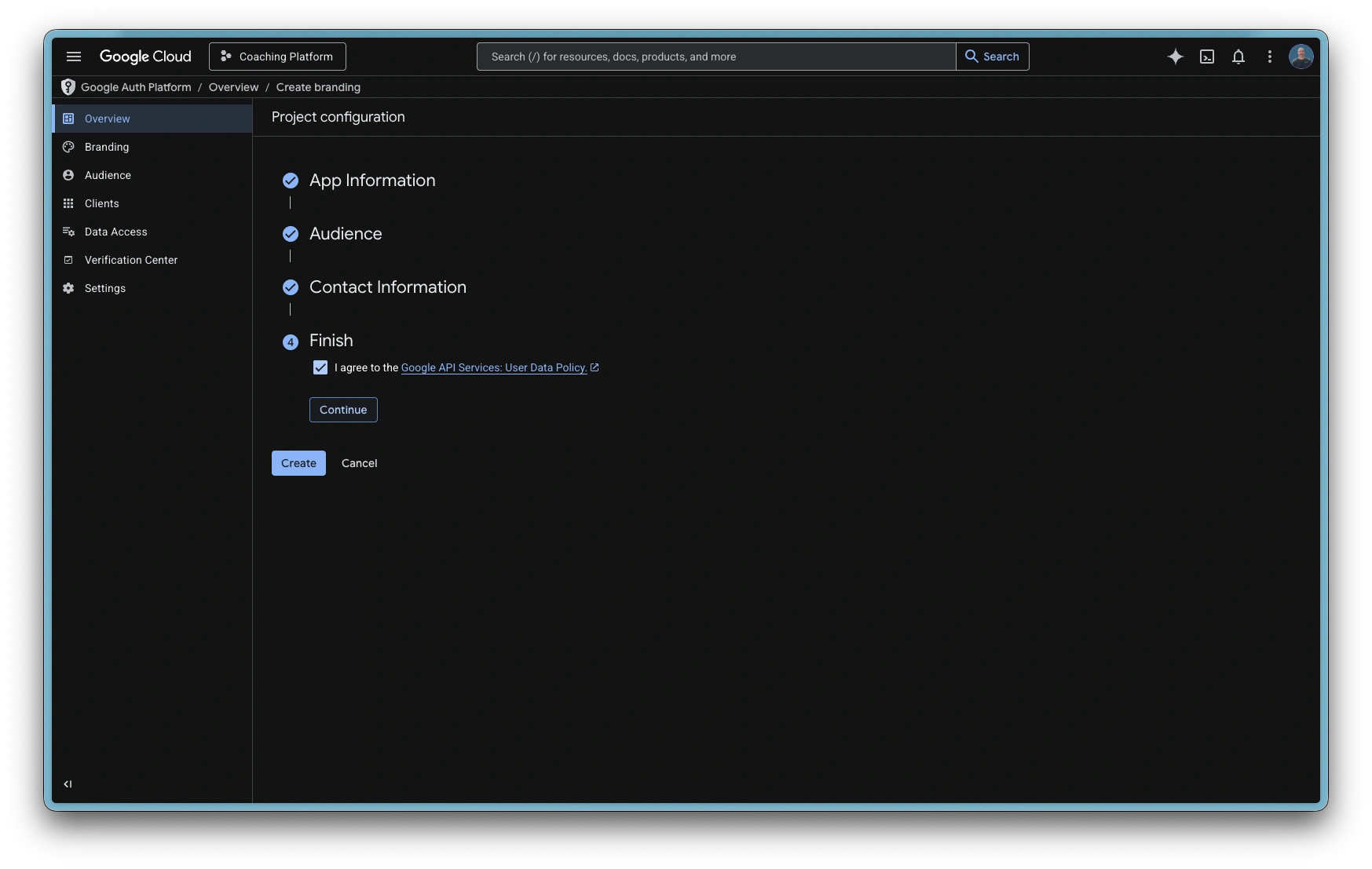Expand the Contact Information step
This screenshot has width=1372, height=869.
pyautogui.click(x=387, y=287)
